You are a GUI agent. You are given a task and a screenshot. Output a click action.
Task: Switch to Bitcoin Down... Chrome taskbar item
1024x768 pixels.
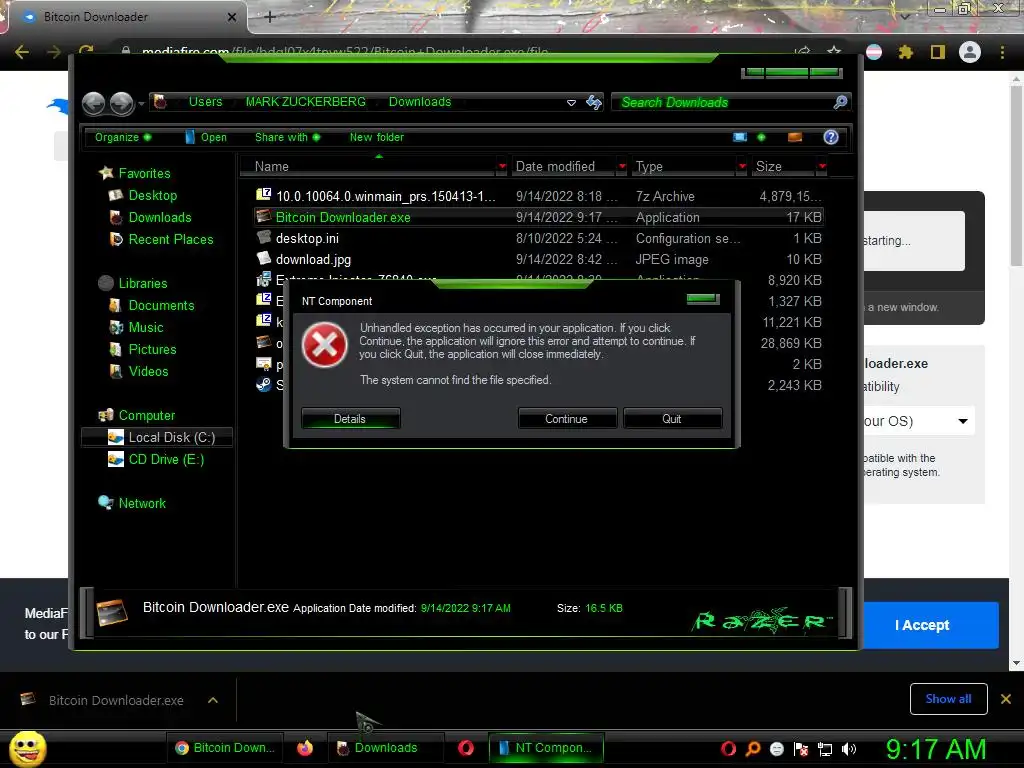pyautogui.click(x=224, y=748)
